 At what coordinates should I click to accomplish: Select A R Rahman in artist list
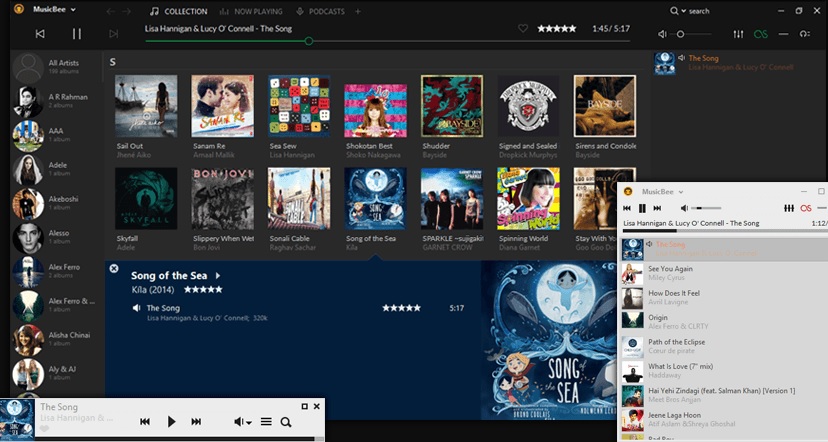tap(57, 101)
